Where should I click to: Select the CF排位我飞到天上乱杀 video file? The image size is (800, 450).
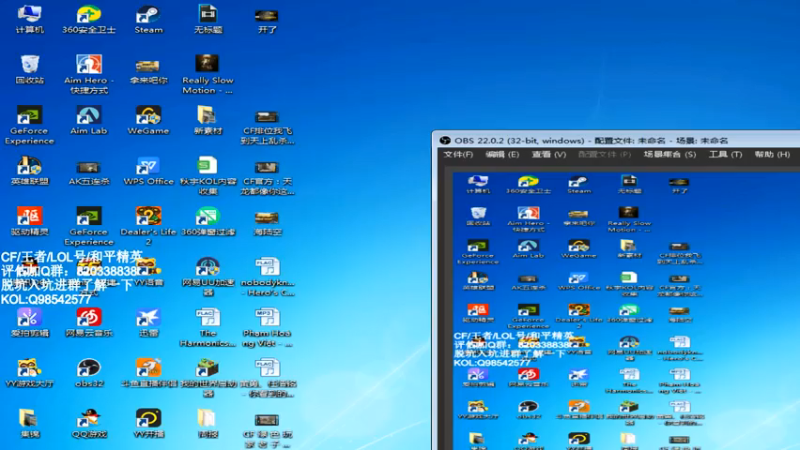[267, 128]
